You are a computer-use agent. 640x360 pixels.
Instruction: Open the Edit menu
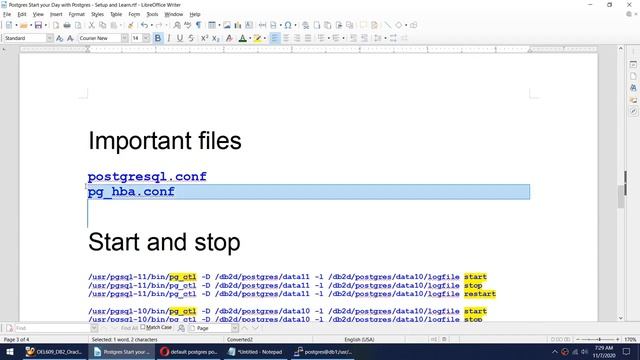click(22, 14)
